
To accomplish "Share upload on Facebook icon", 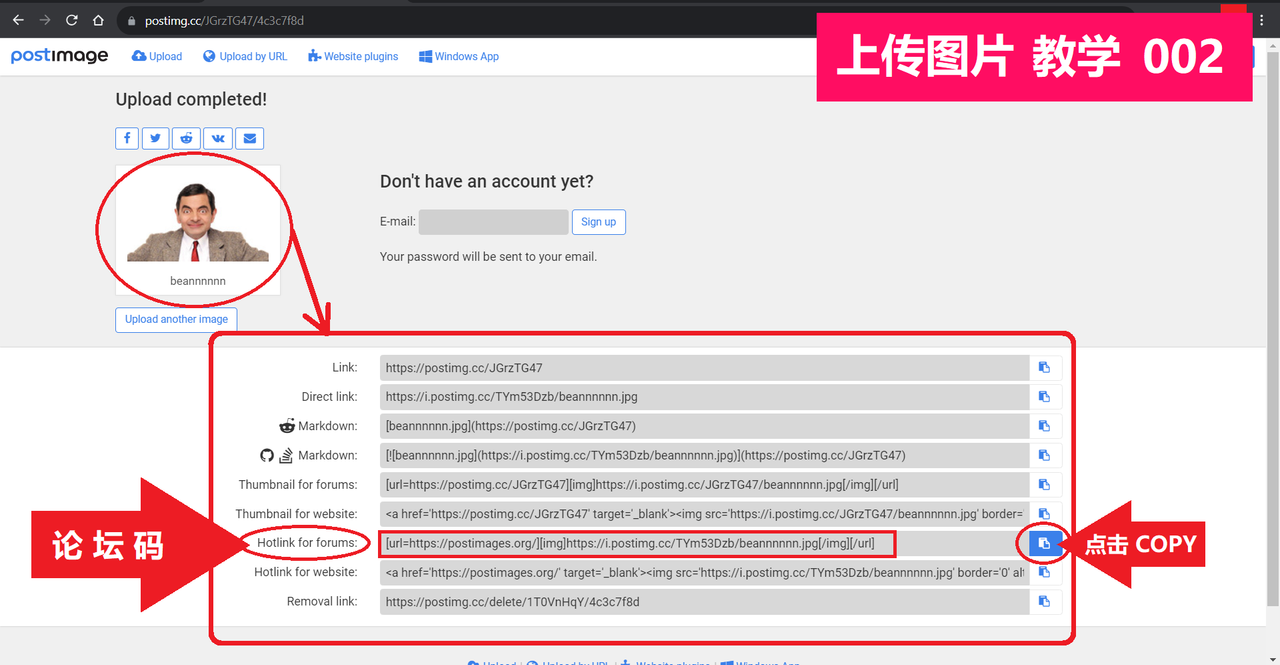I will 127,138.
